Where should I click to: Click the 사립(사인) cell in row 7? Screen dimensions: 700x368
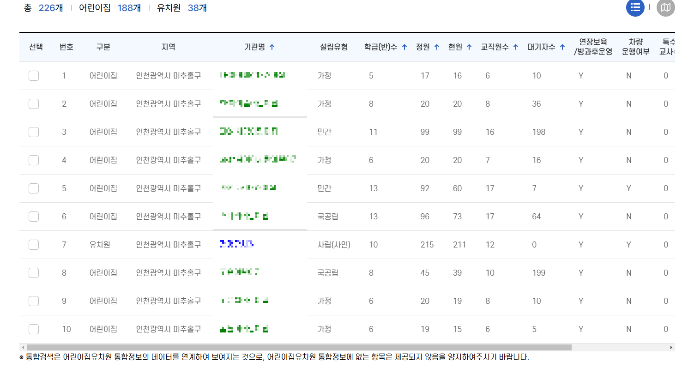pyautogui.click(x=334, y=244)
